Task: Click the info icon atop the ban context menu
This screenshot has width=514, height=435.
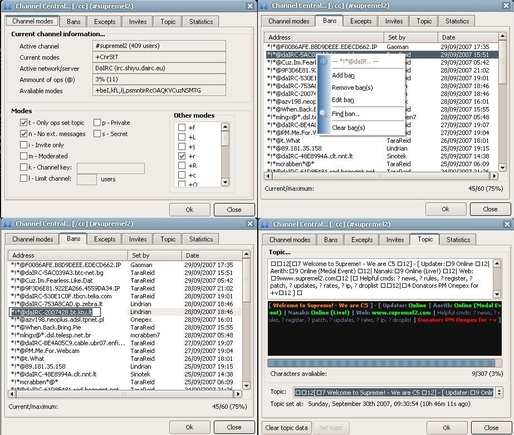Action: point(324,61)
